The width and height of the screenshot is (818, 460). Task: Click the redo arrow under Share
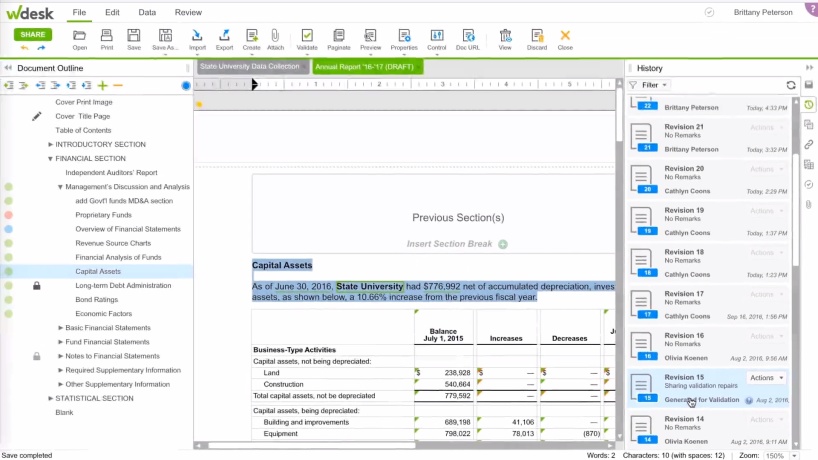41,47
